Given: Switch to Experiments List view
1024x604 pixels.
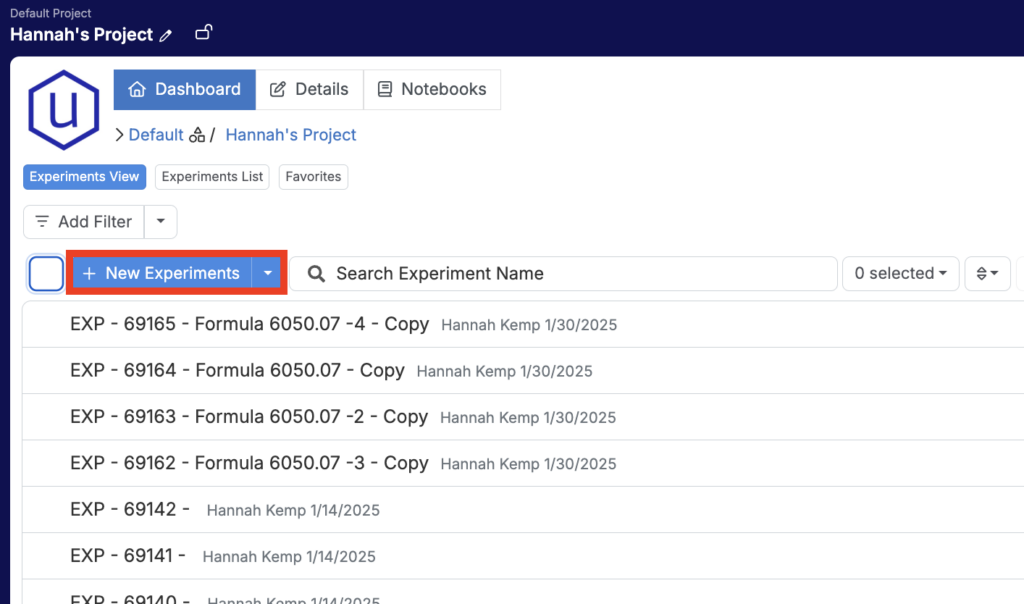Looking at the screenshot, I should 212,177.
